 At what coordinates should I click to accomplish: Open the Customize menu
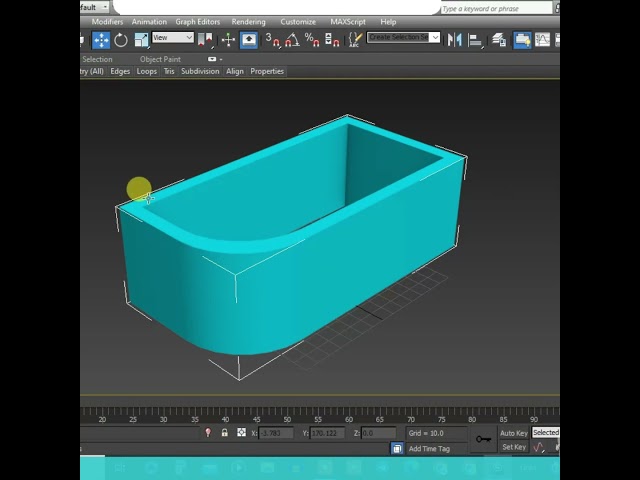[x=298, y=22]
